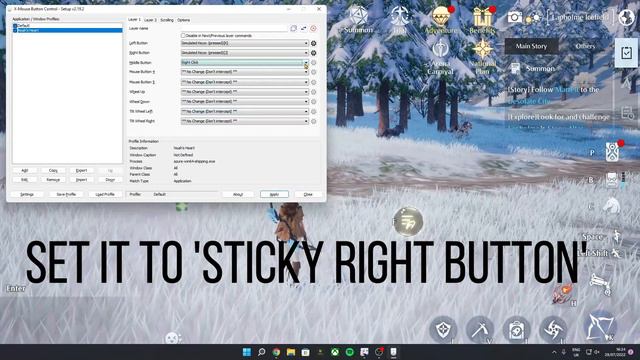Open the Wheel Up dropdown

(244, 92)
